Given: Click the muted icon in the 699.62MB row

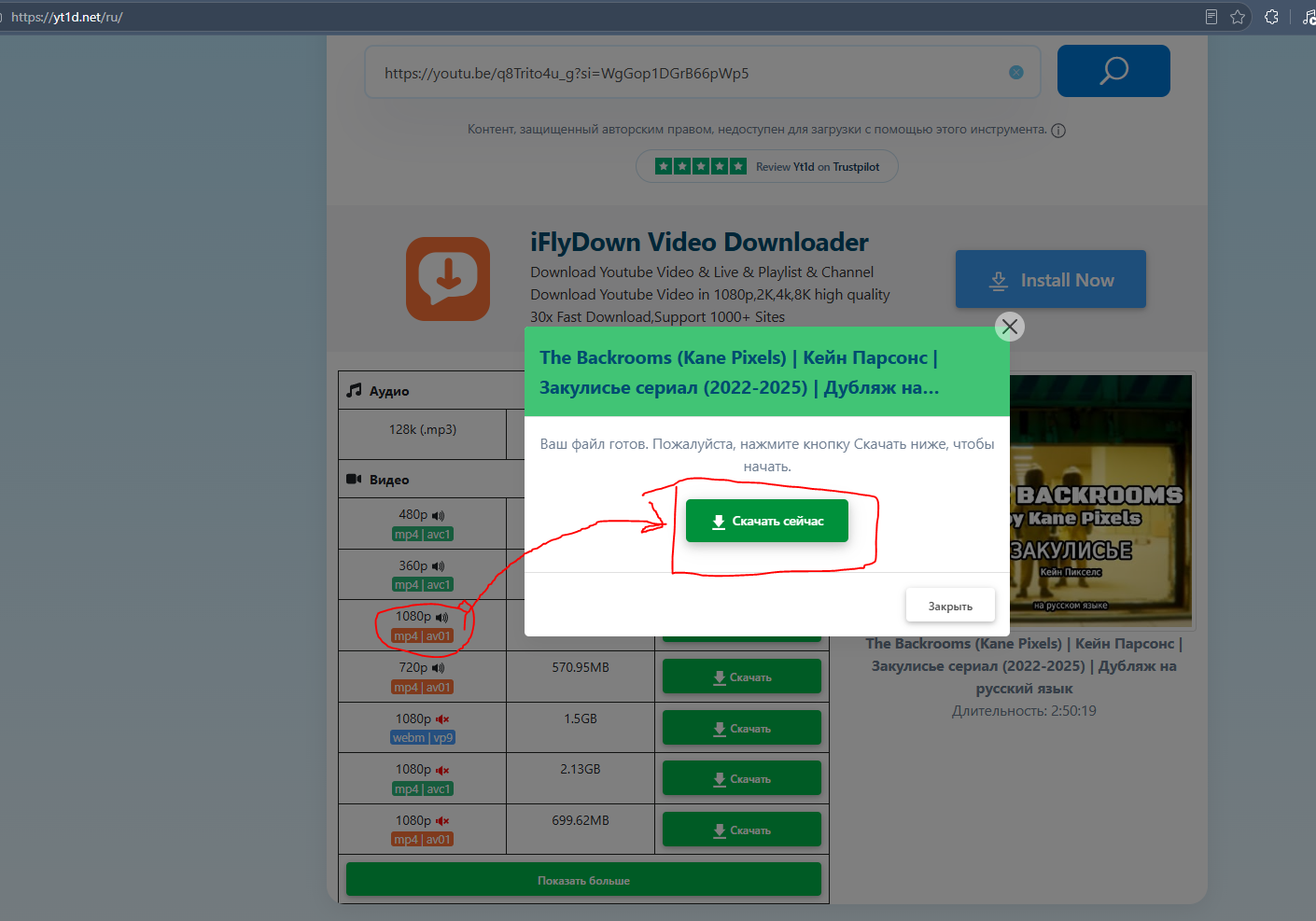Looking at the screenshot, I should 442,821.
